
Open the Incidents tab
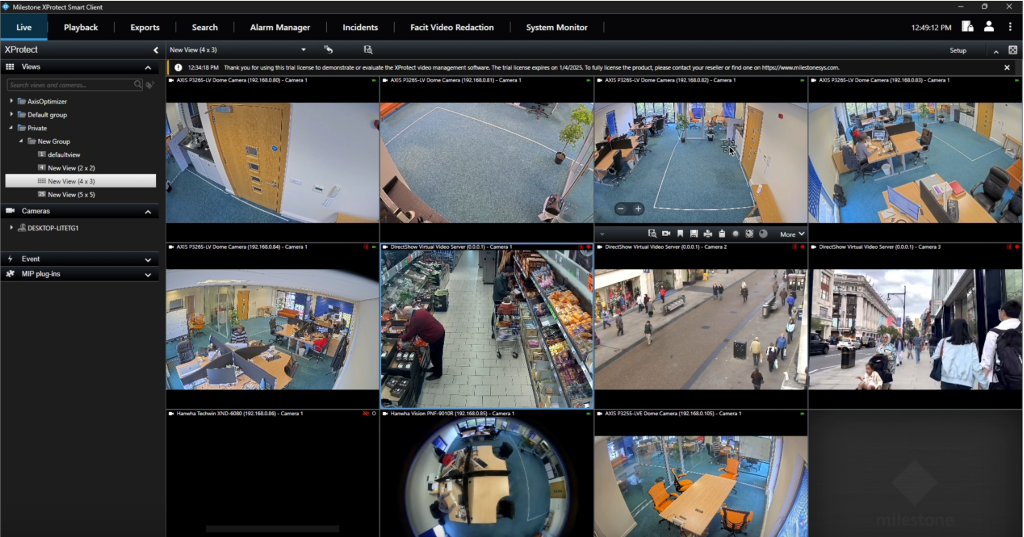tap(360, 27)
